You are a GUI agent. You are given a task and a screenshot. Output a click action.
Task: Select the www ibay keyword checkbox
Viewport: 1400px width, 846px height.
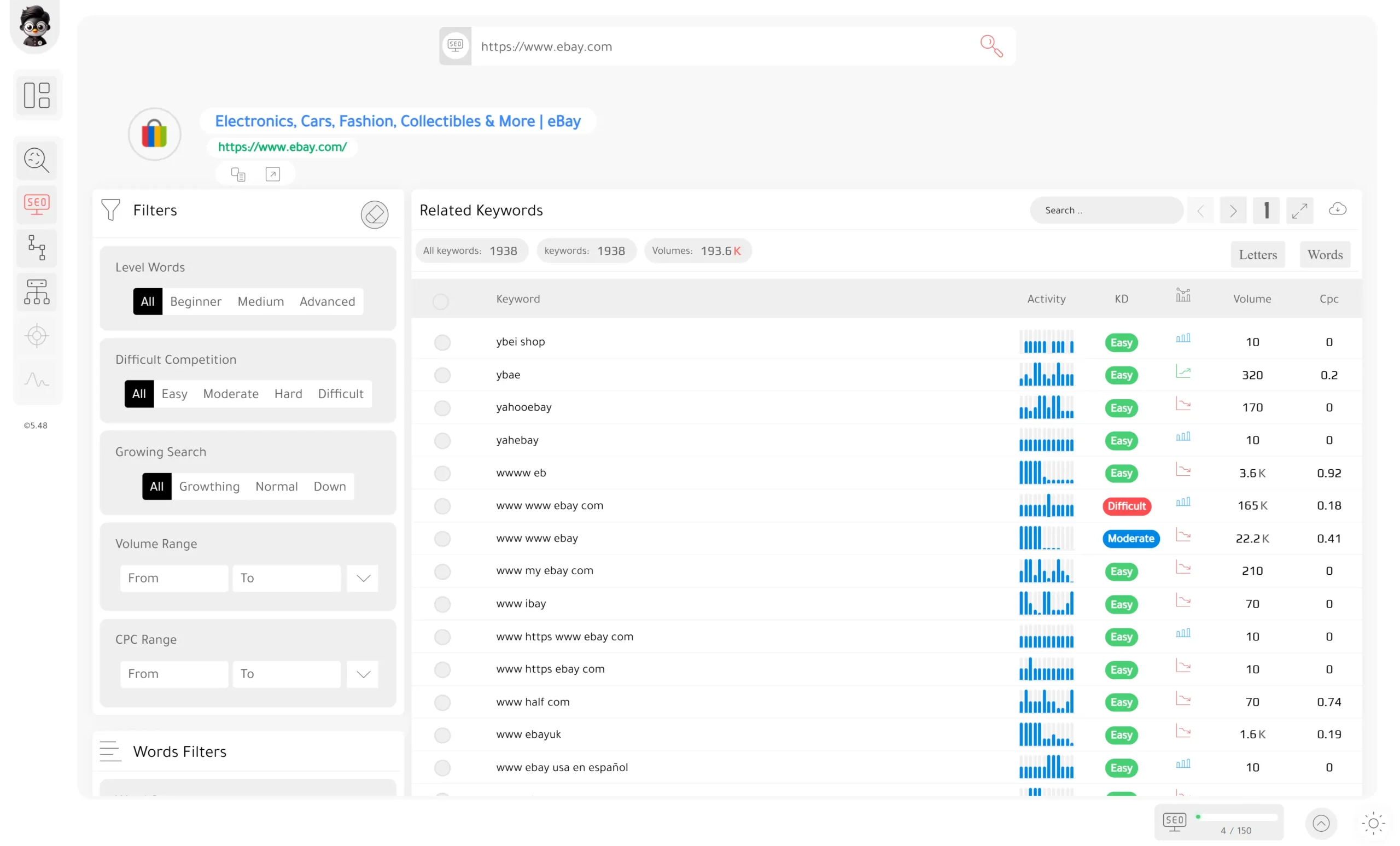pos(442,604)
